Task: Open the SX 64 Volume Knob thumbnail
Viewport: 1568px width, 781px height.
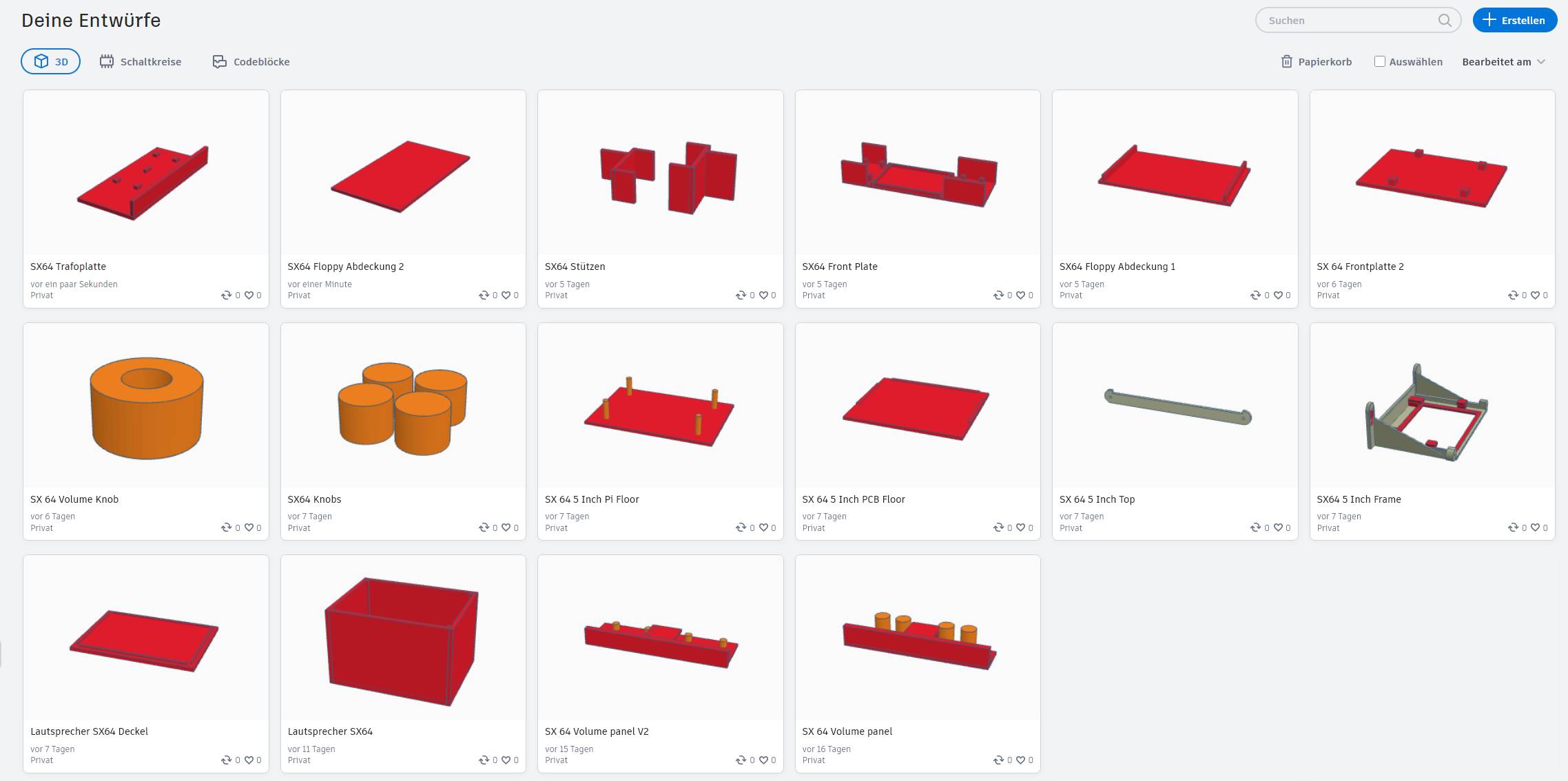Action: (x=146, y=406)
